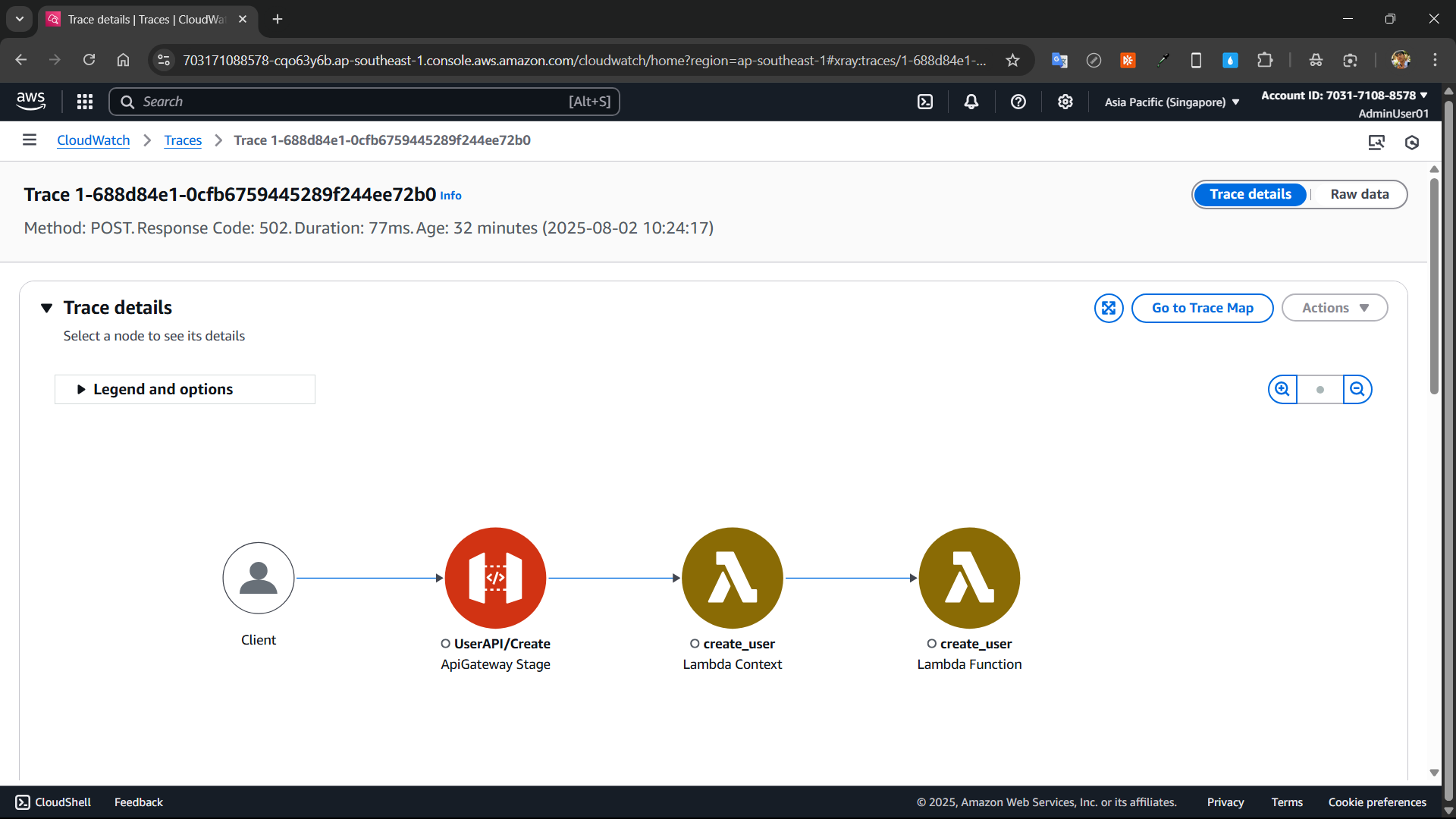Open the Privacy link
Image resolution: width=1456 pixels, height=819 pixels.
[x=1225, y=802]
